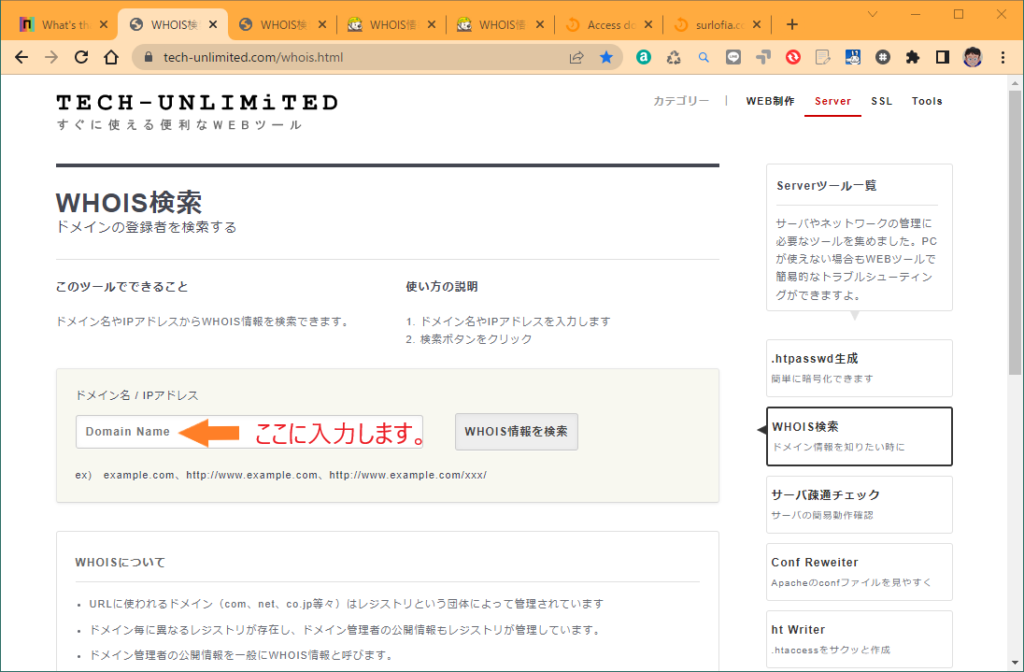Open the share icon in the address bar
1024x672 pixels.
(575, 57)
